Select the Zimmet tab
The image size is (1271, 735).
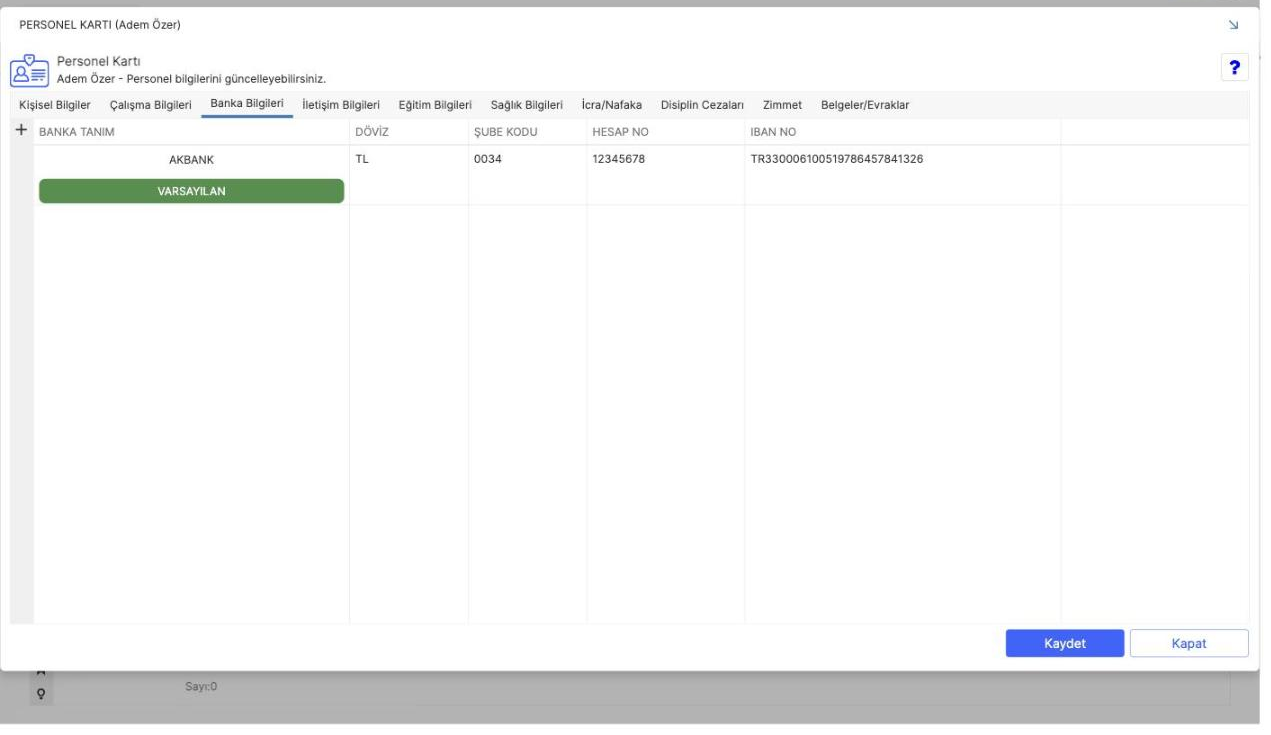[x=782, y=106]
